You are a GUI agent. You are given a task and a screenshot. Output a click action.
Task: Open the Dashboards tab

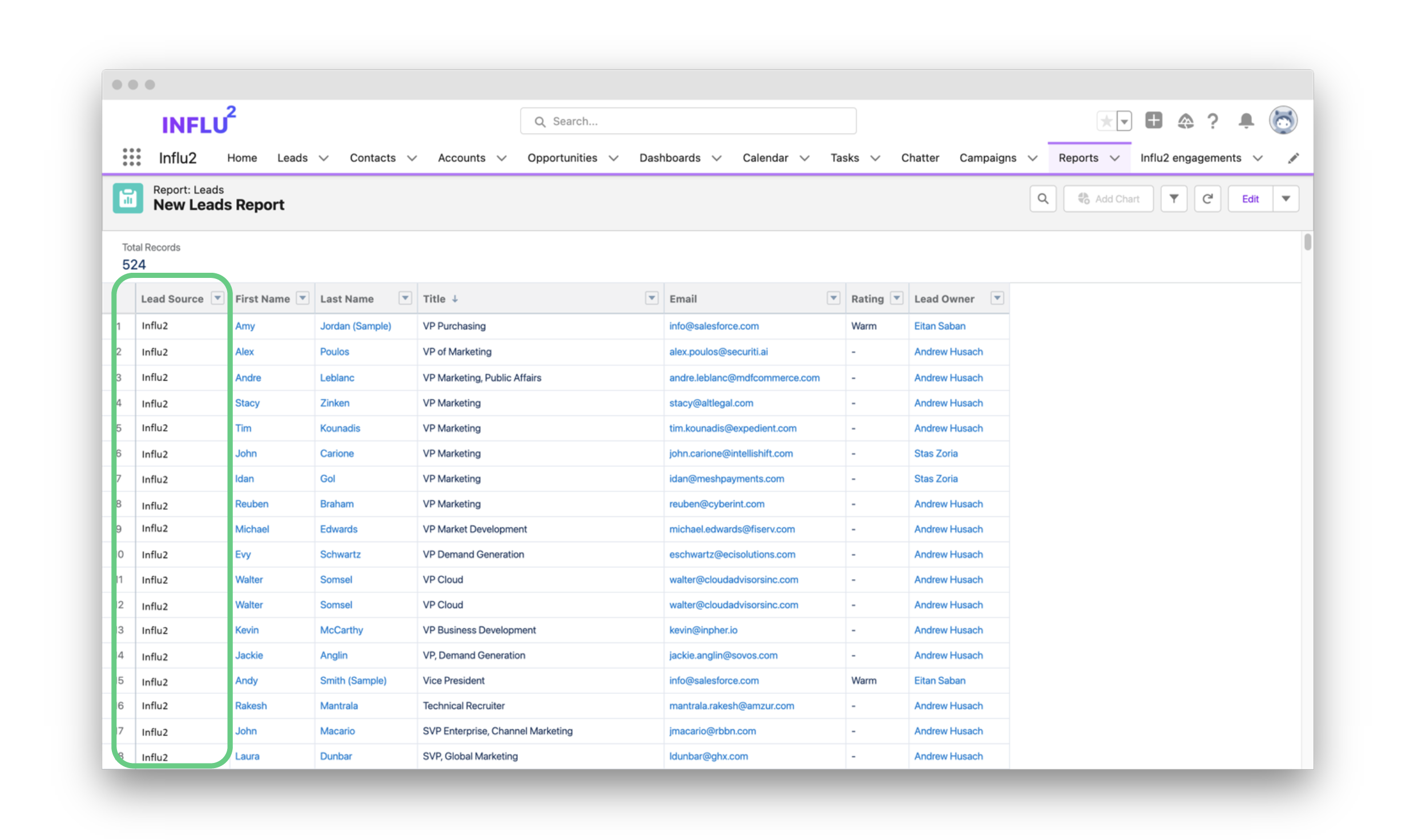pos(670,158)
